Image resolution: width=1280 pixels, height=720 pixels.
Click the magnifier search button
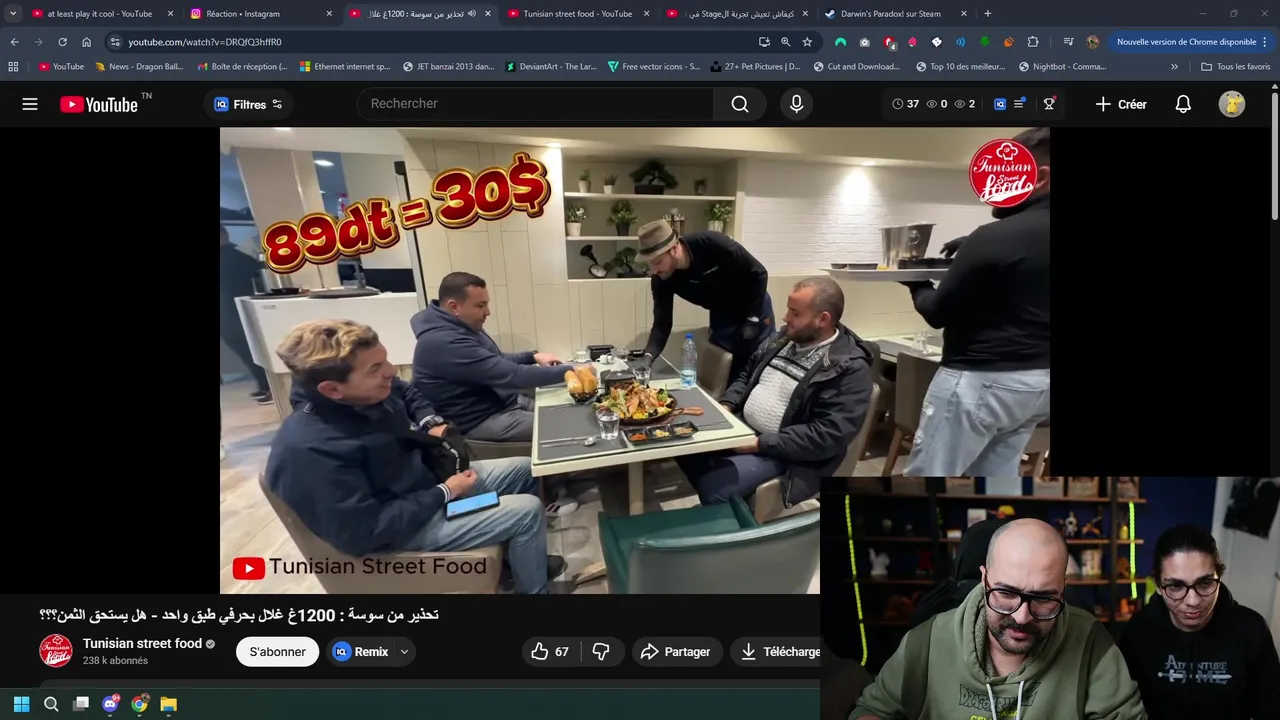(740, 104)
